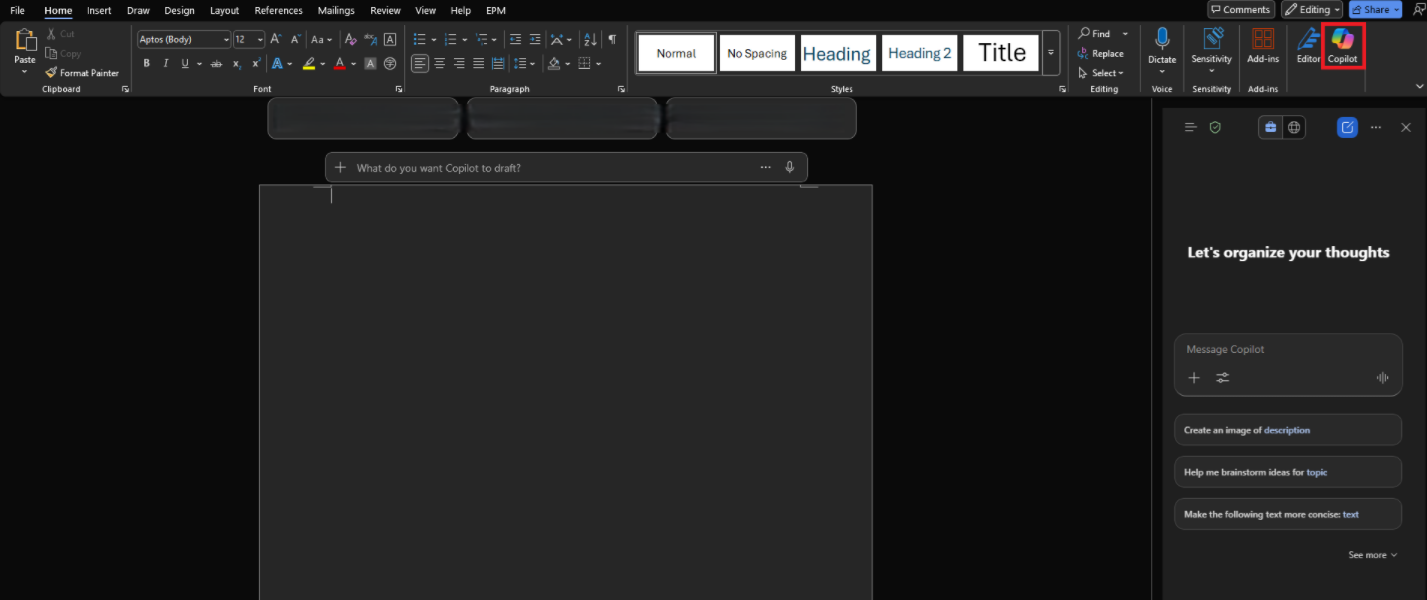Switch Copilot to Work mode (briefcase)

[x=1270, y=127]
